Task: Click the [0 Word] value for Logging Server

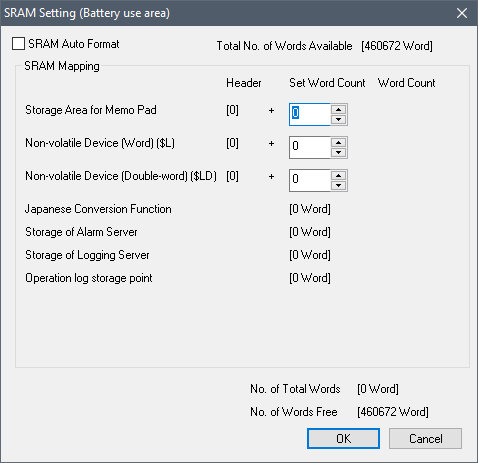Action: tap(310, 255)
